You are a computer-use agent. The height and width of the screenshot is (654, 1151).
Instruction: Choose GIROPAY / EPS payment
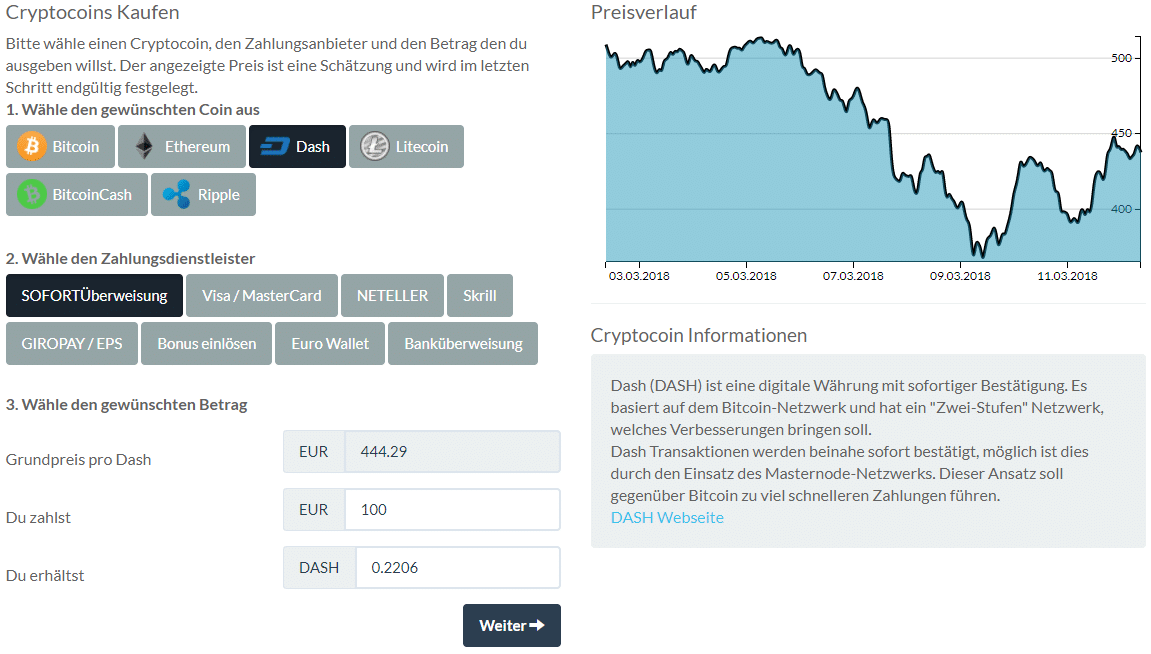point(72,343)
